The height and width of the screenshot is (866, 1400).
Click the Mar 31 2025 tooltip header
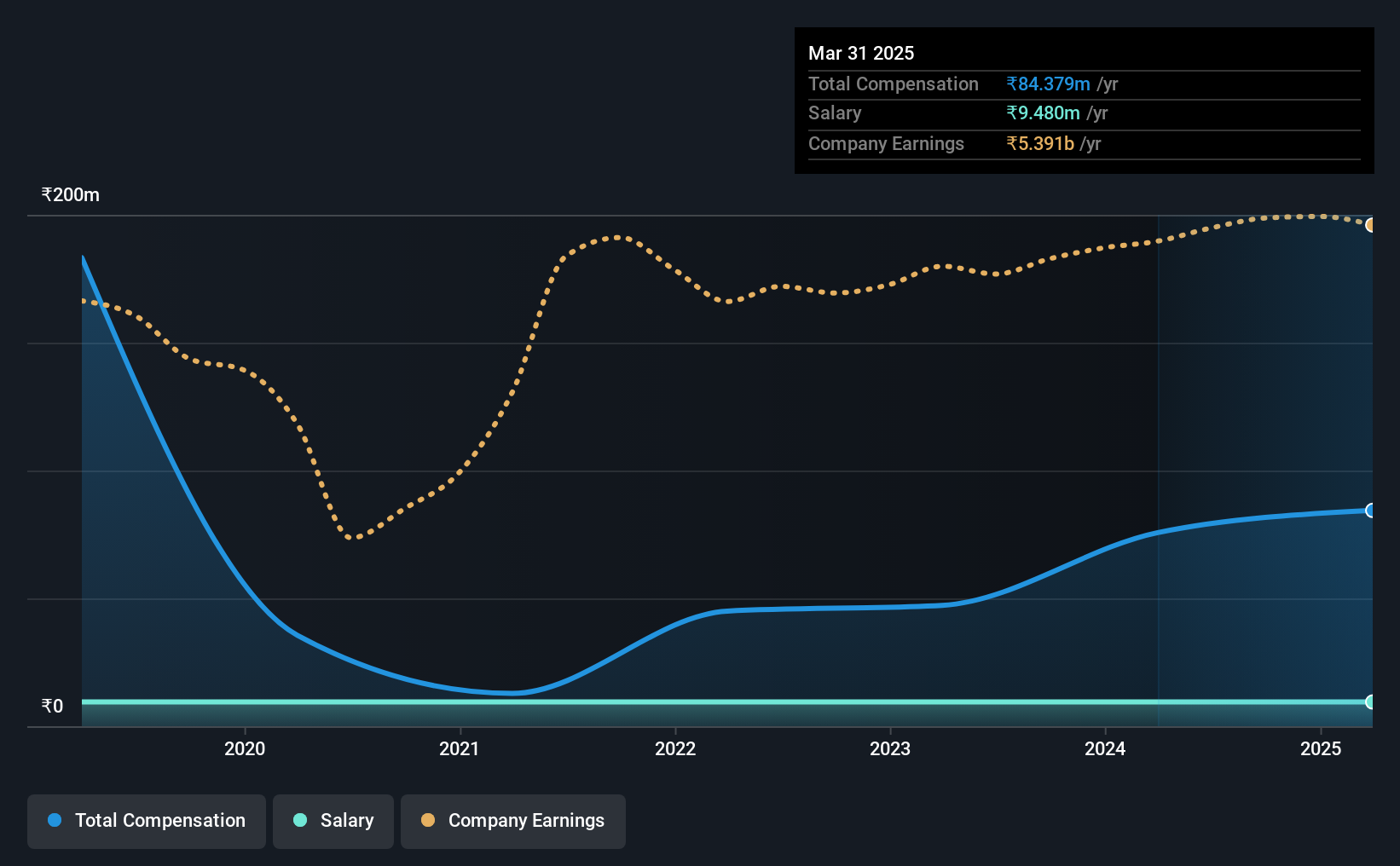click(x=861, y=53)
